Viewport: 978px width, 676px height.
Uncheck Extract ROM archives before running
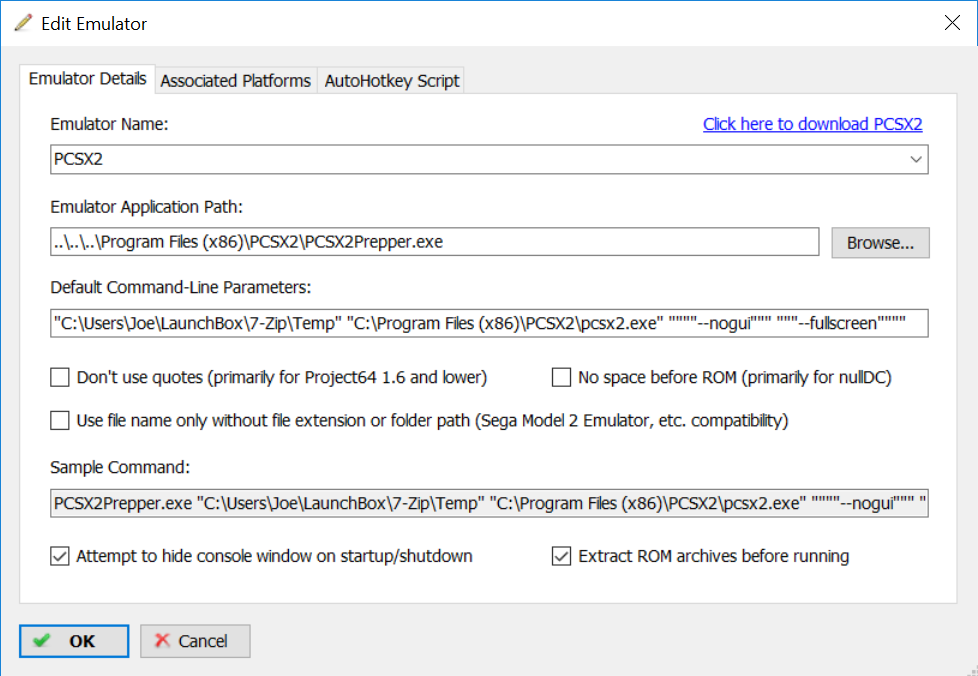[562, 556]
